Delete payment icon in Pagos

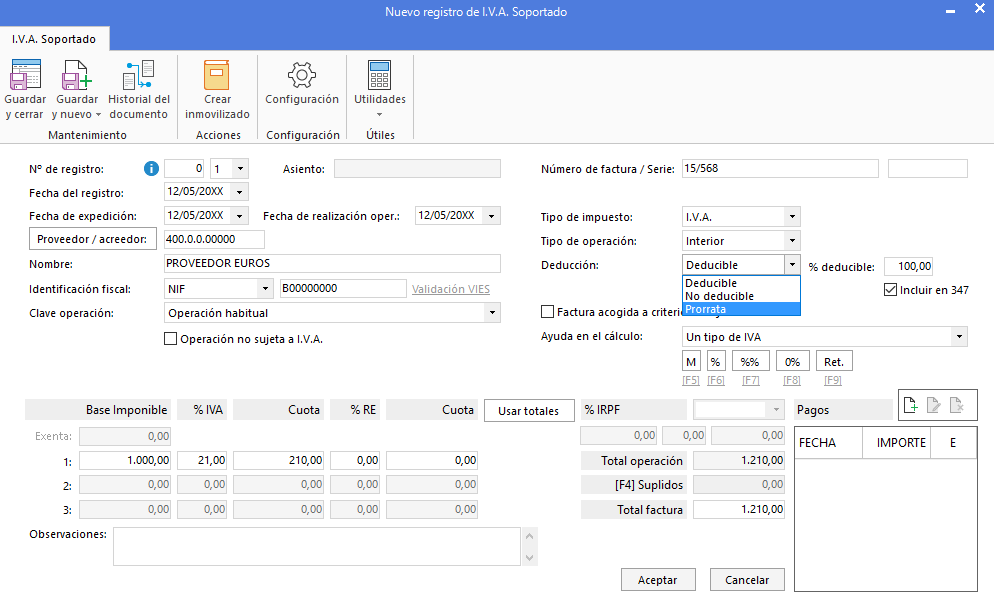pos(957,405)
